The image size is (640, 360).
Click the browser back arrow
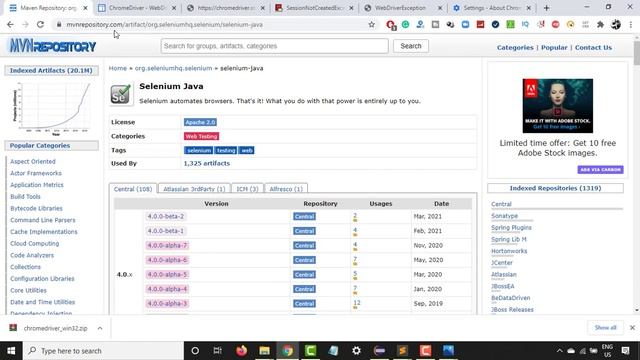[x=10, y=24]
